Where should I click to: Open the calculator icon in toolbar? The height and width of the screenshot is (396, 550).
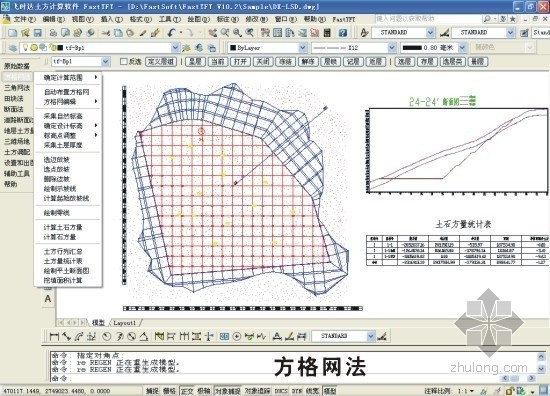(327, 33)
